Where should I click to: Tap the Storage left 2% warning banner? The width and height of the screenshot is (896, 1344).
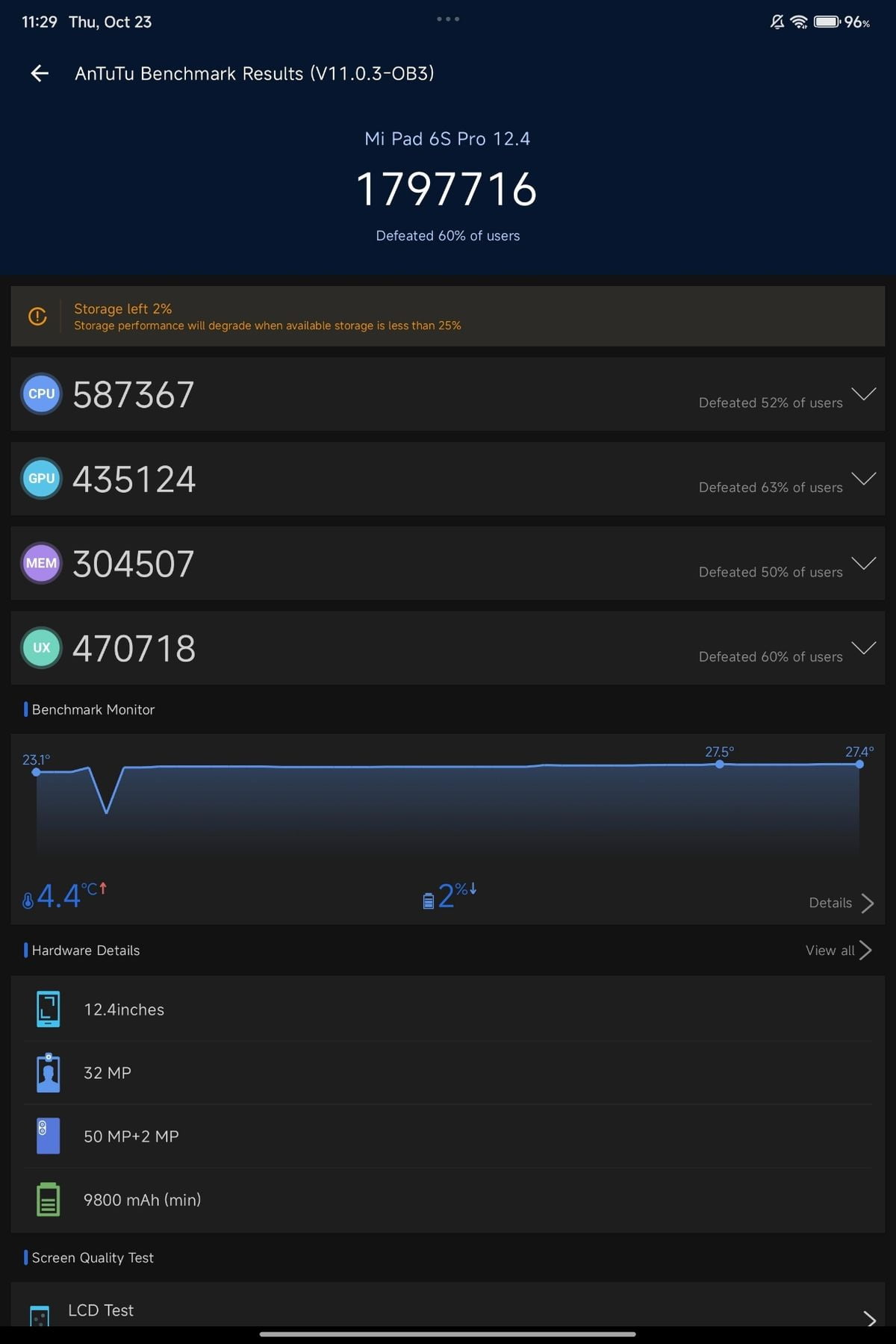coord(448,316)
